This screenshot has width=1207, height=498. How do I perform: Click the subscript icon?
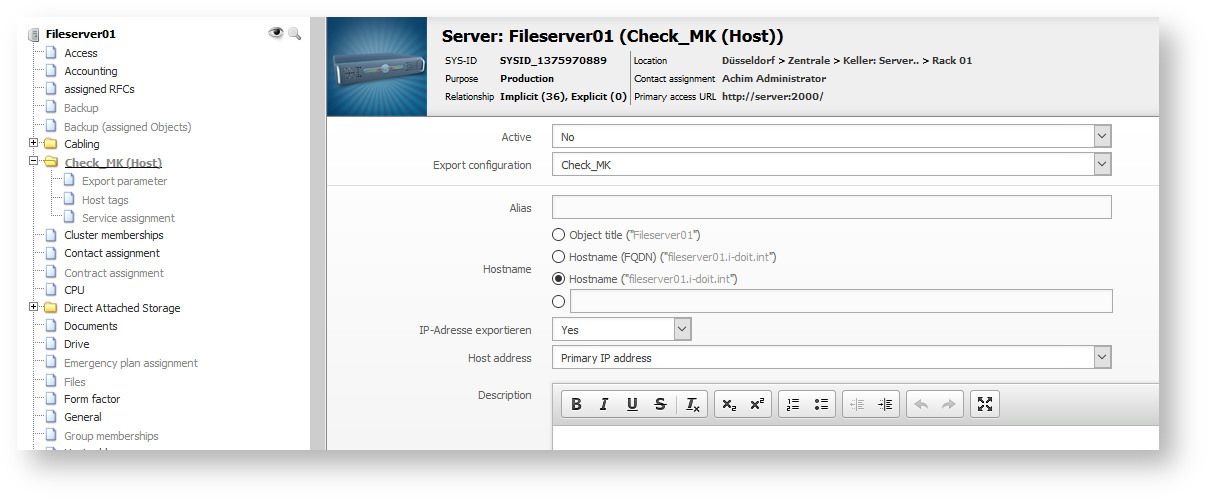pos(729,404)
